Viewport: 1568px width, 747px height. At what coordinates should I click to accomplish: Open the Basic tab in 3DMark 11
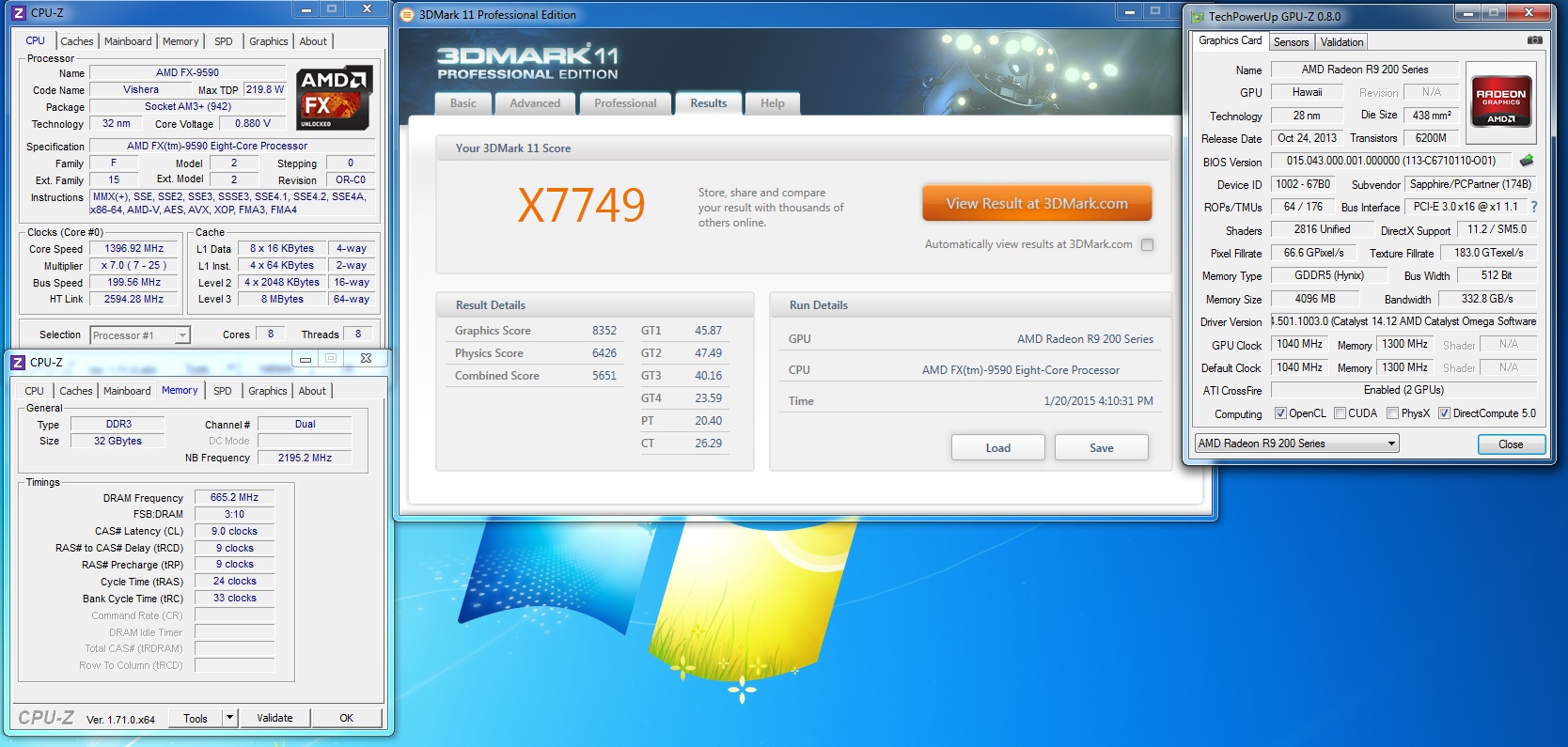(x=463, y=103)
